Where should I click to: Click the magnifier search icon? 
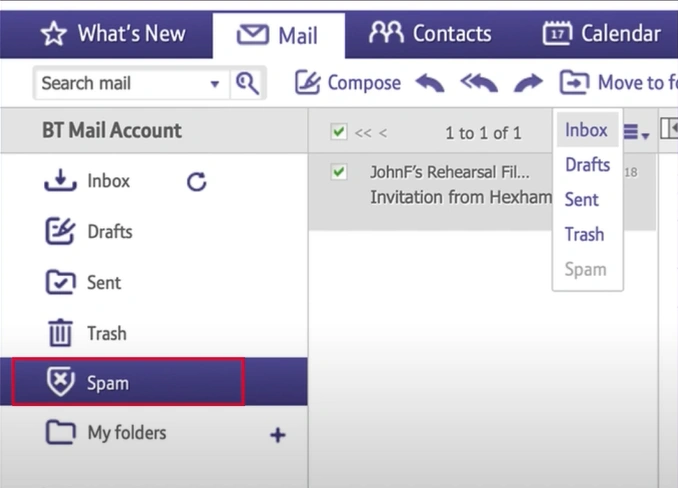tap(247, 83)
